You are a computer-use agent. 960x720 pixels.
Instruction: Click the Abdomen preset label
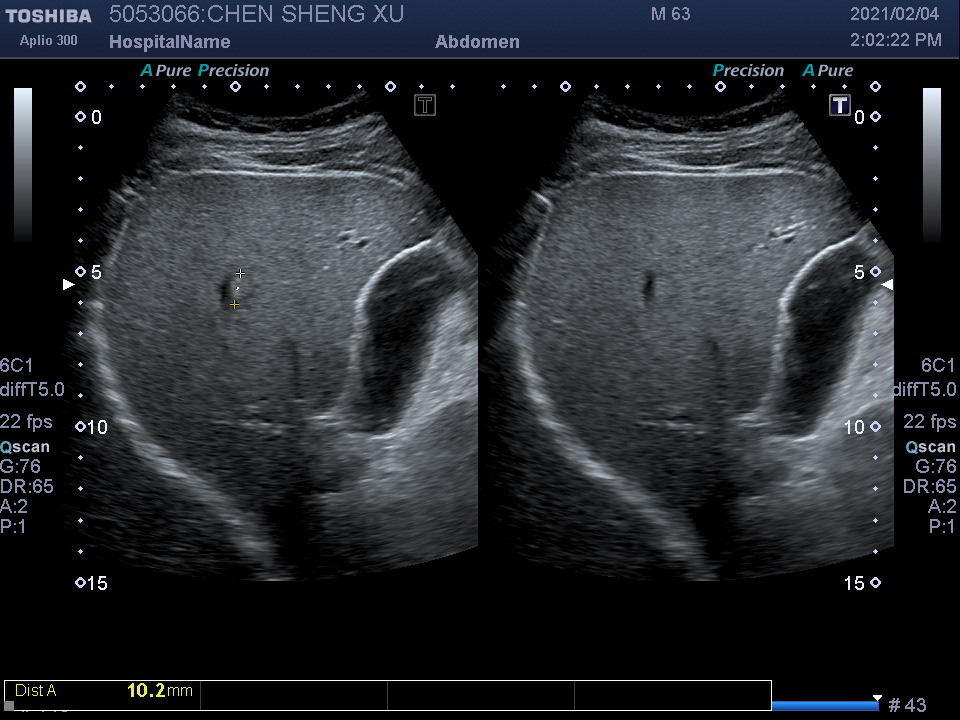[477, 42]
